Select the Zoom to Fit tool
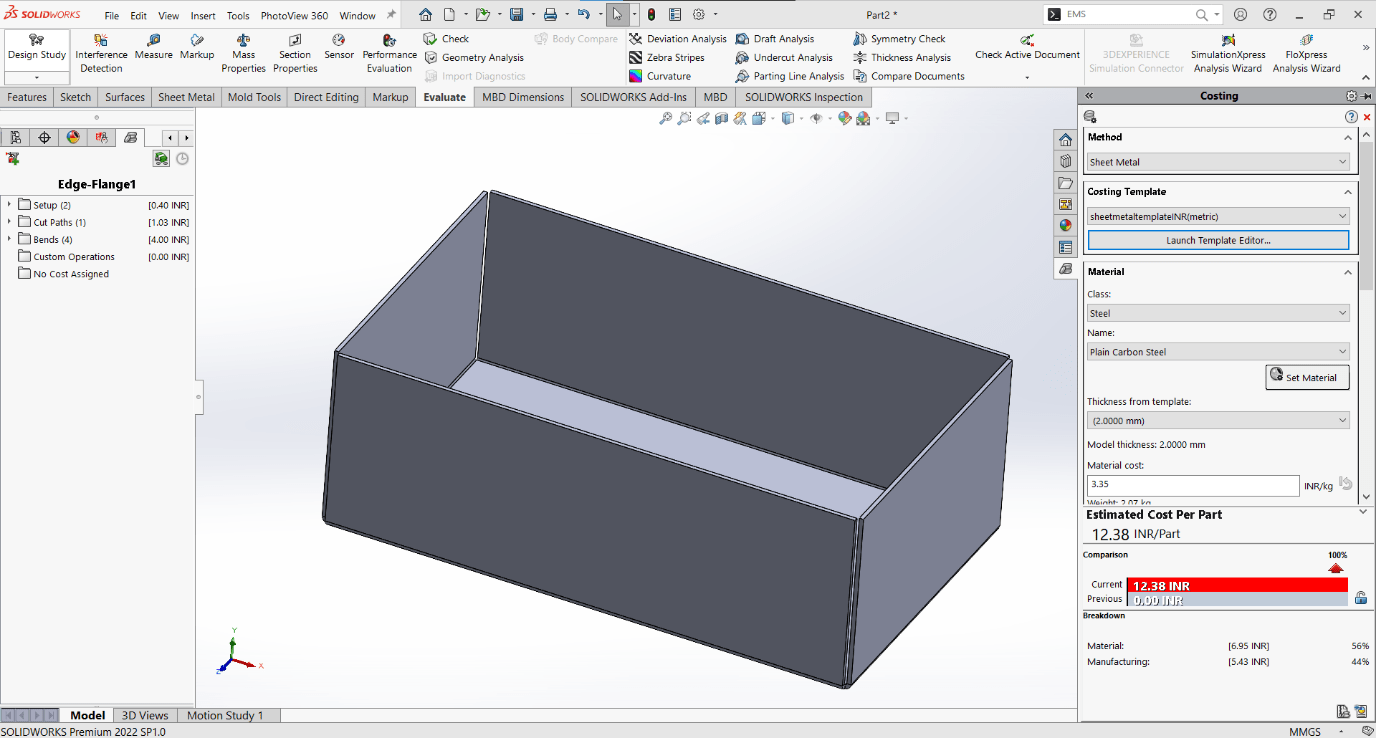Image resolution: width=1376 pixels, height=738 pixels. (665, 118)
